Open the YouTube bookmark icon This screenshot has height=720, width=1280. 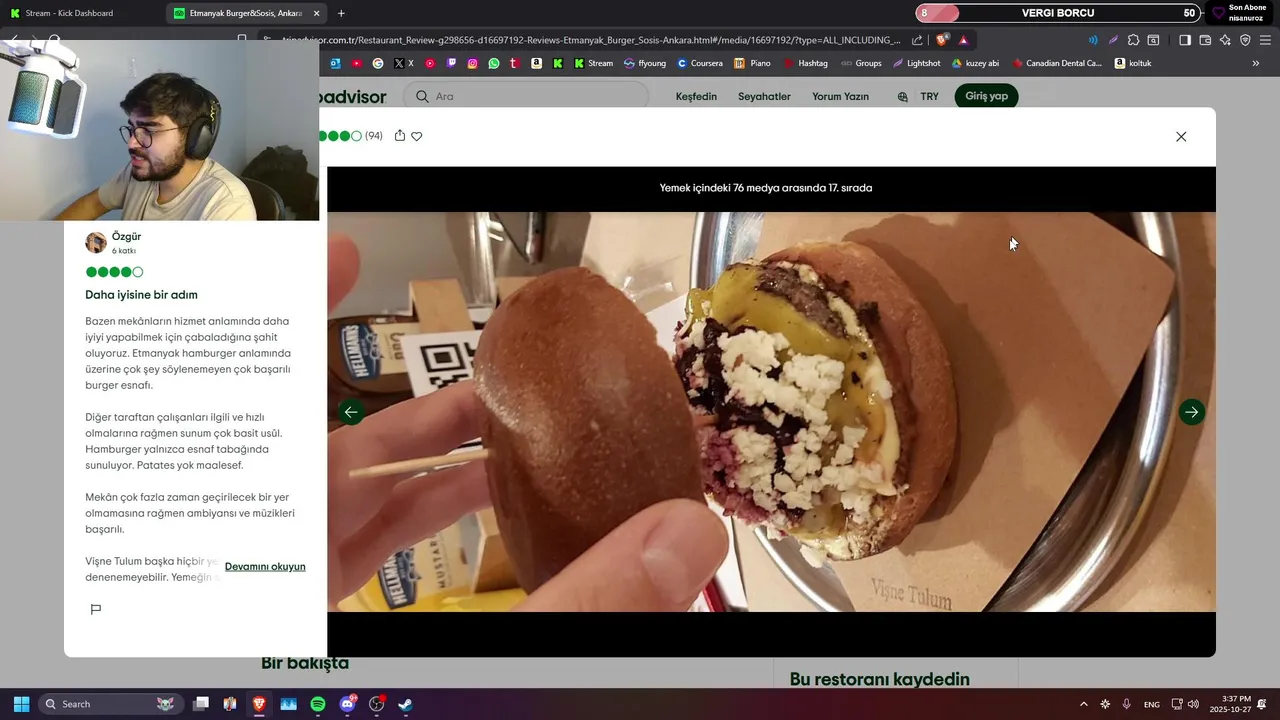[x=357, y=63]
